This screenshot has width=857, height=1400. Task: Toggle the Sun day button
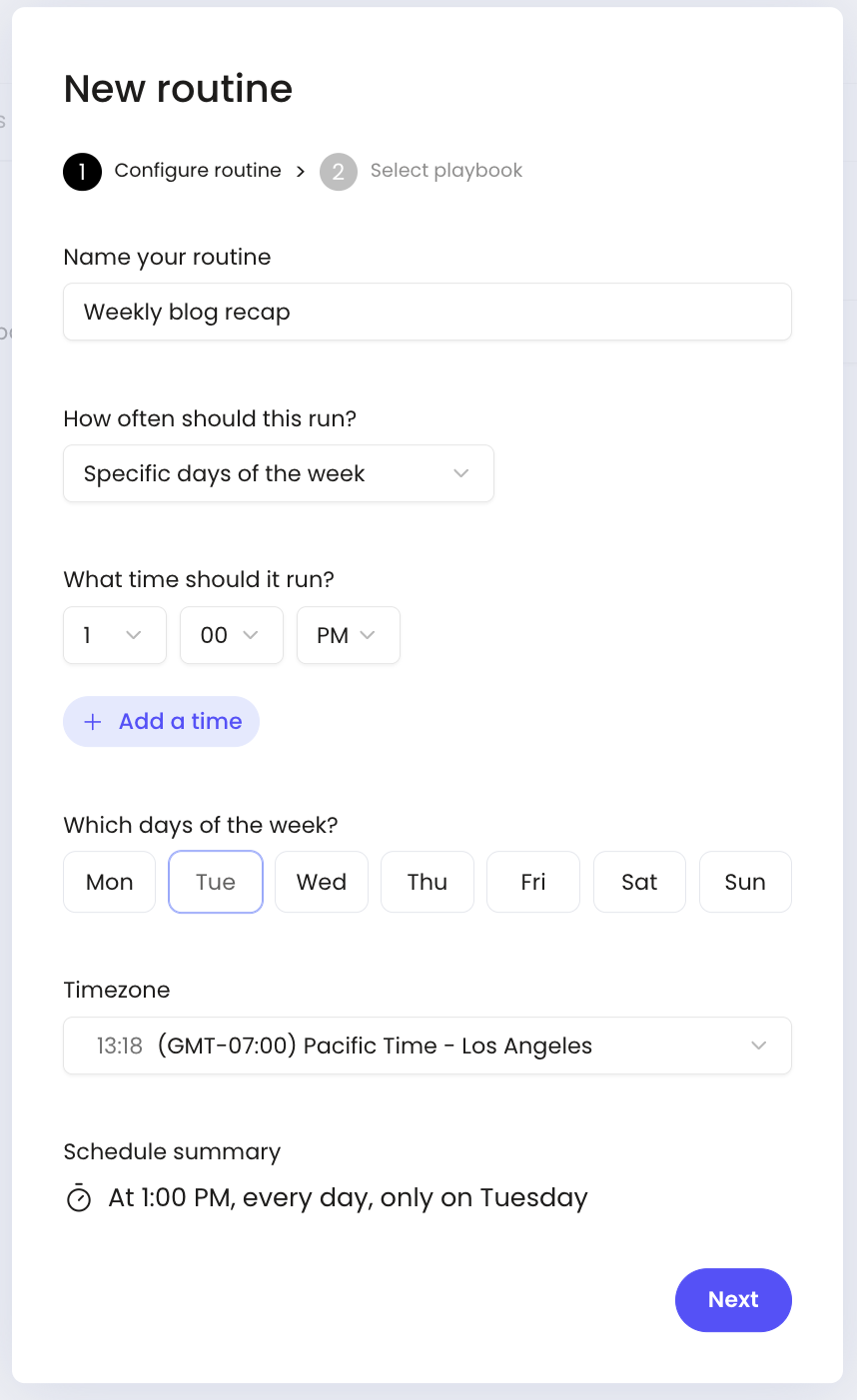[745, 882]
